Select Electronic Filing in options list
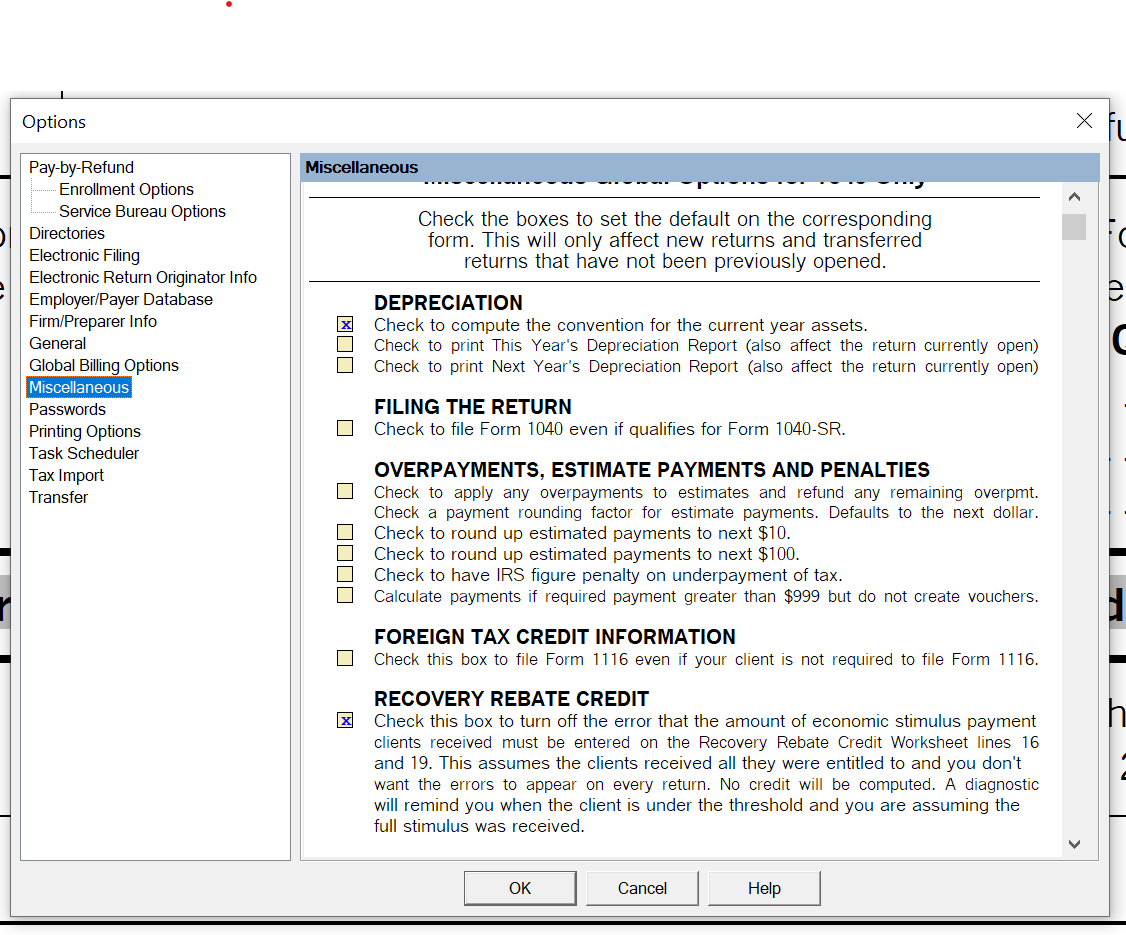 point(84,255)
